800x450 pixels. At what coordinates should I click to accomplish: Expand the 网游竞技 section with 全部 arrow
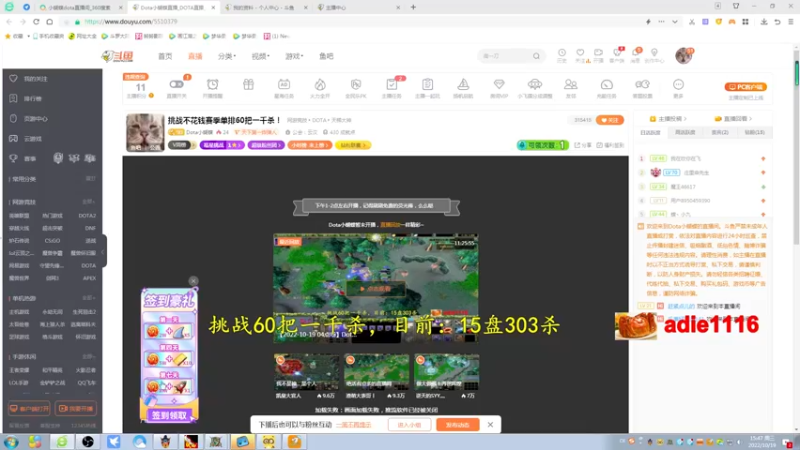click(89, 202)
